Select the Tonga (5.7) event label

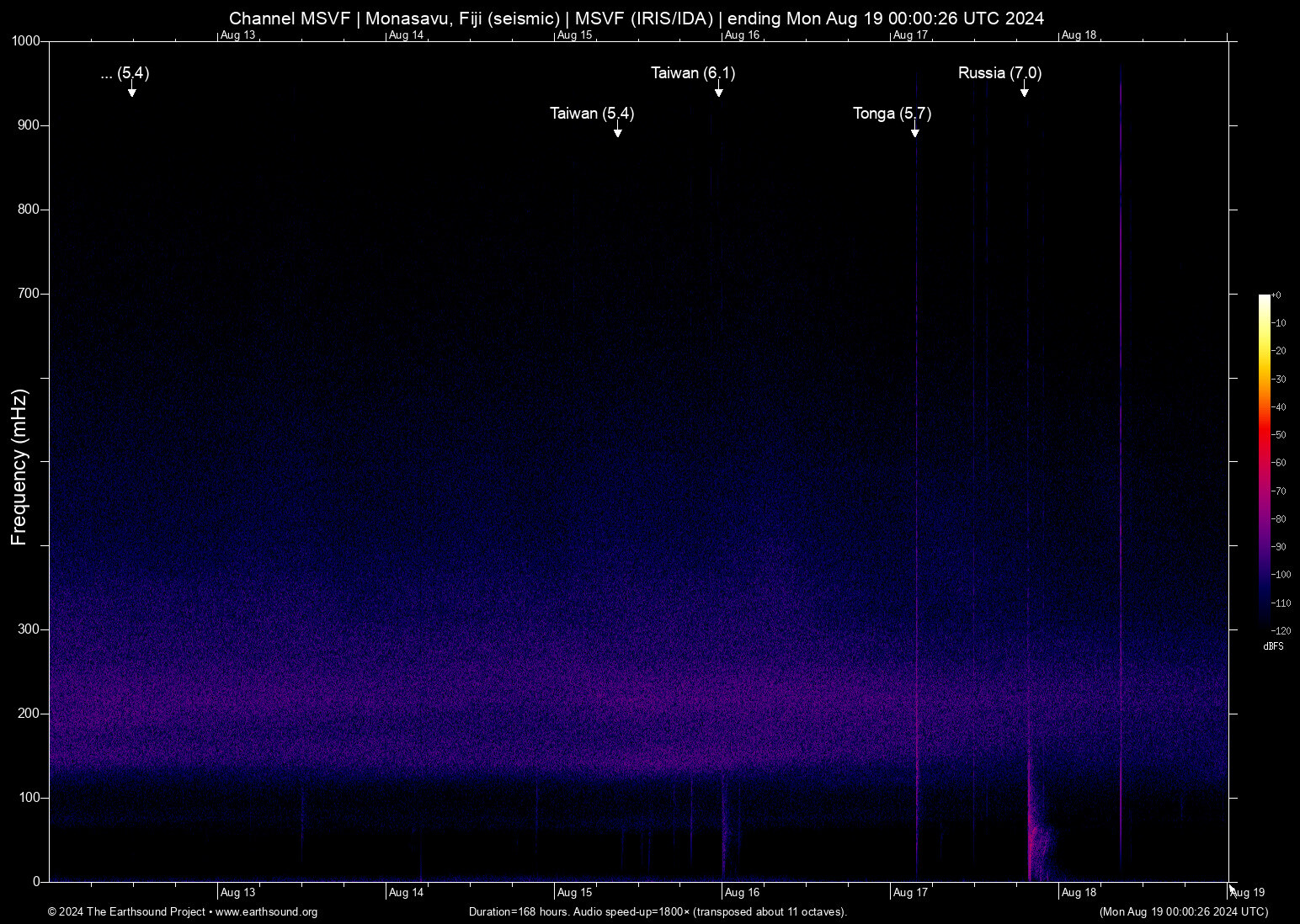pyautogui.click(x=892, y=114)
